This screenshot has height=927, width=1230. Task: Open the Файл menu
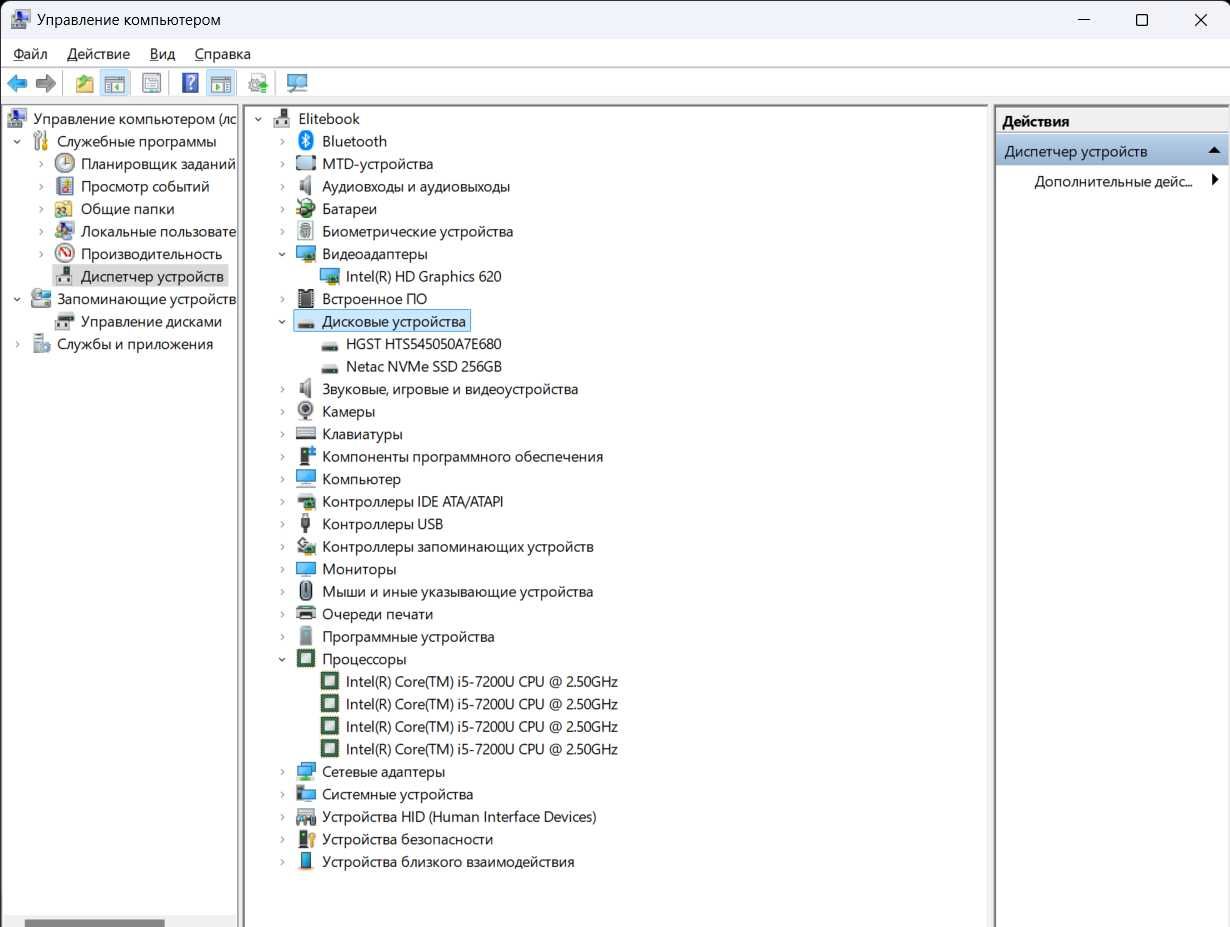click(30, 54)
